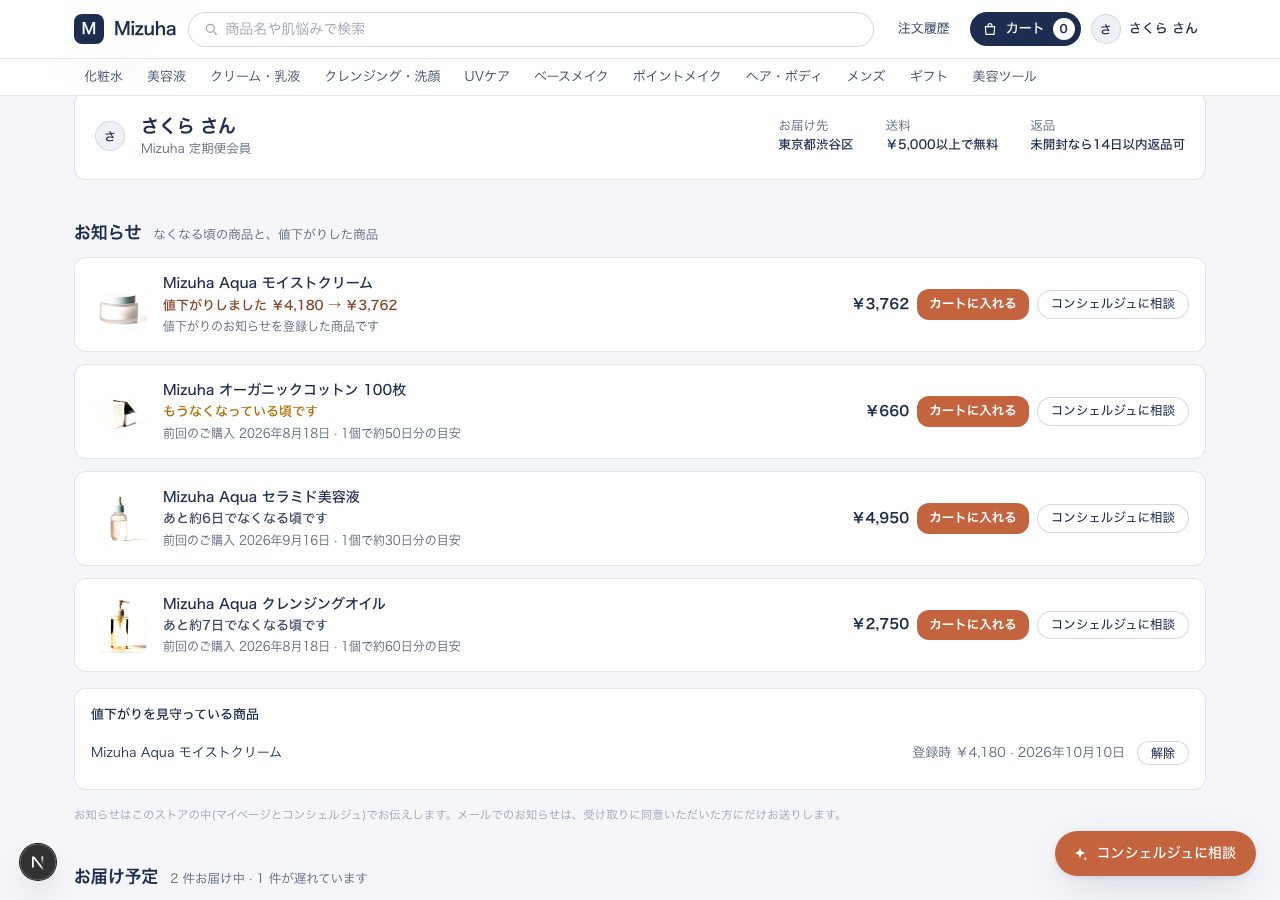This screenshot has width=1280, height=900.
Task: Click the search magnifier icon
Action: 211,29
